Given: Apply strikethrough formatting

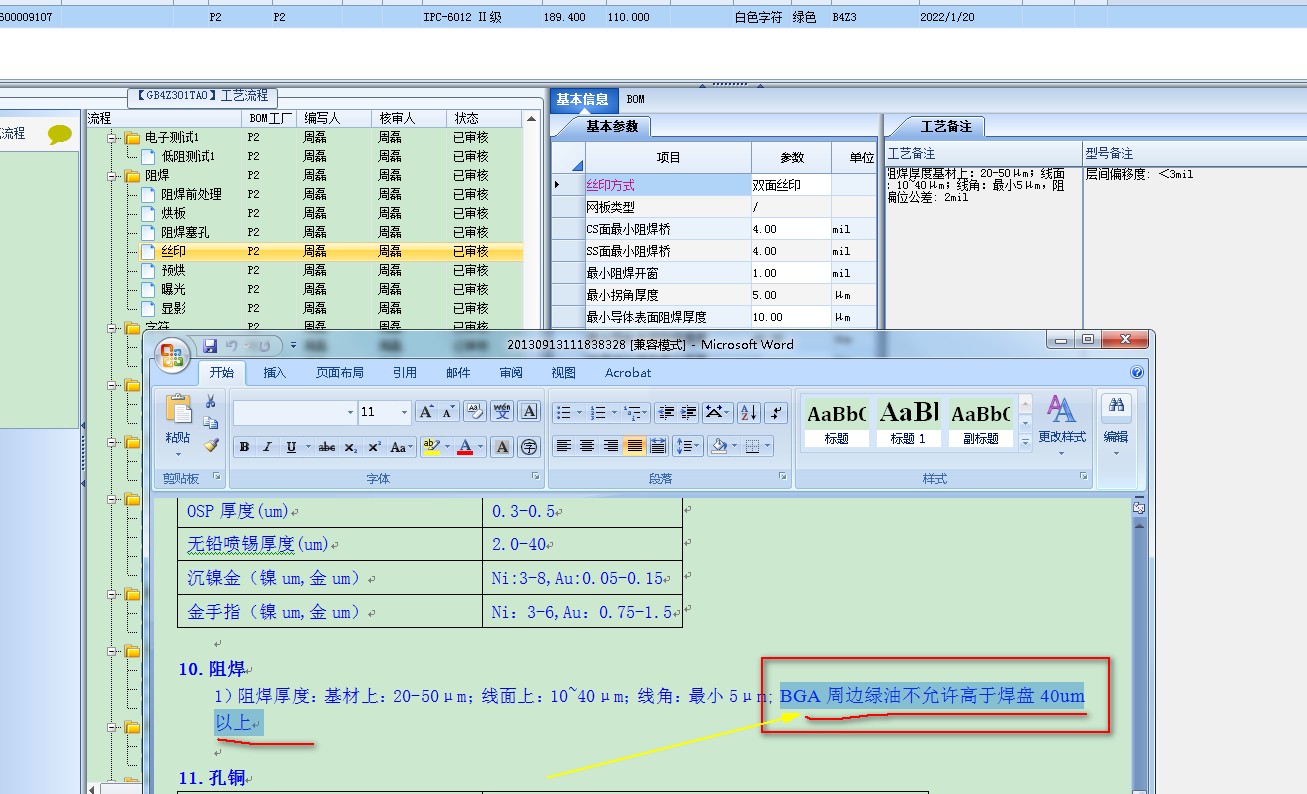Looking at the screenshot, I should (326, 447).
